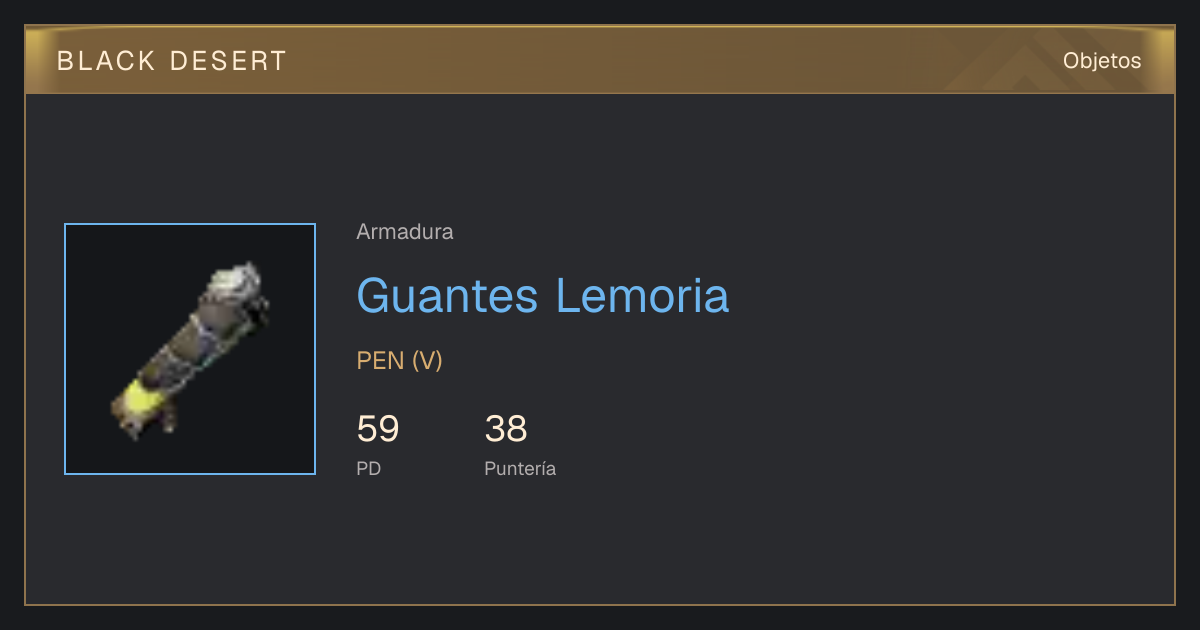The width and height of the screenshot is (1200, 630).
Task: Select the Guantes Lemoria item name
Action: [x=543, y=295]
